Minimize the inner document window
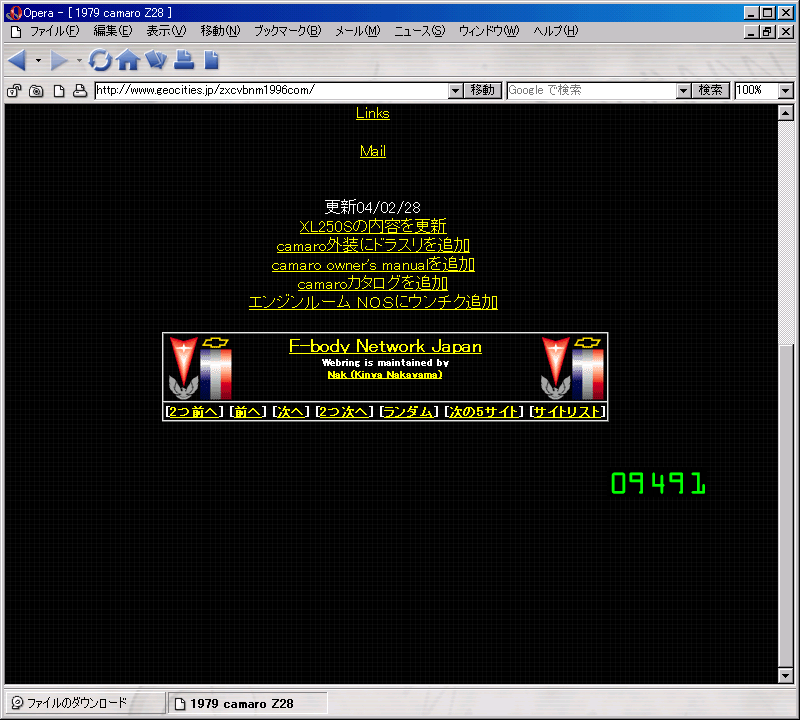This screenshot has width=800, height=720. 751,32
